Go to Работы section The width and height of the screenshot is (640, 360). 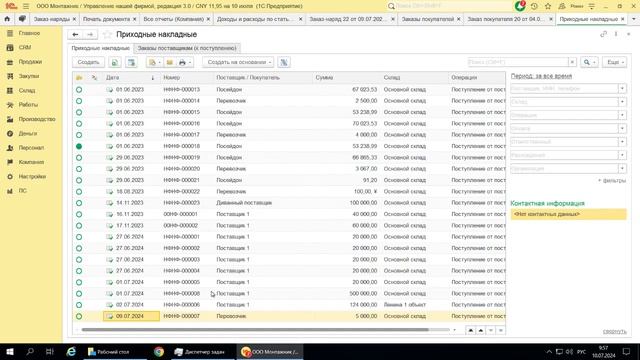(28, 104)
